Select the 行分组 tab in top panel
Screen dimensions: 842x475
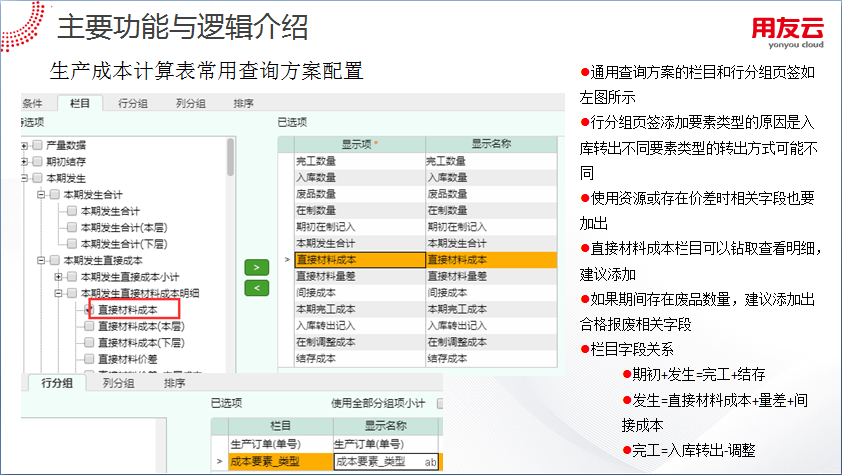[x=134, y=103]
